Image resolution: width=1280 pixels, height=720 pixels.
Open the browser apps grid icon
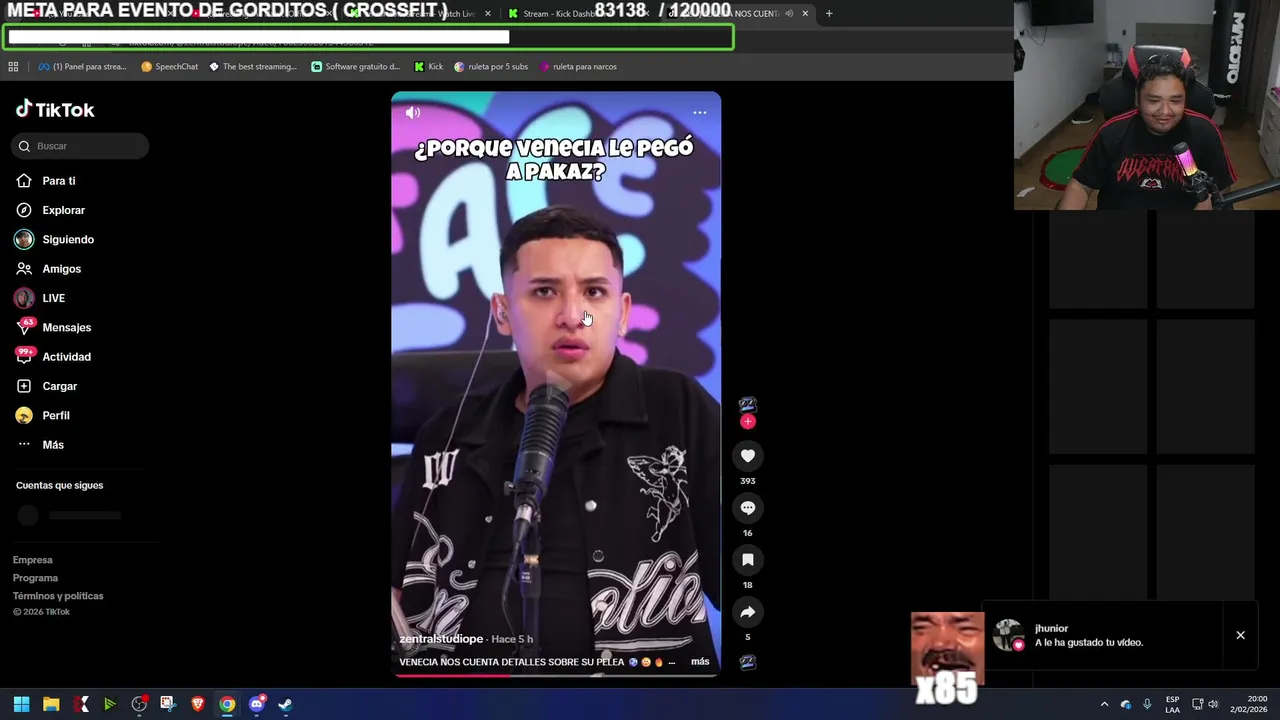(x=13, y=67)
